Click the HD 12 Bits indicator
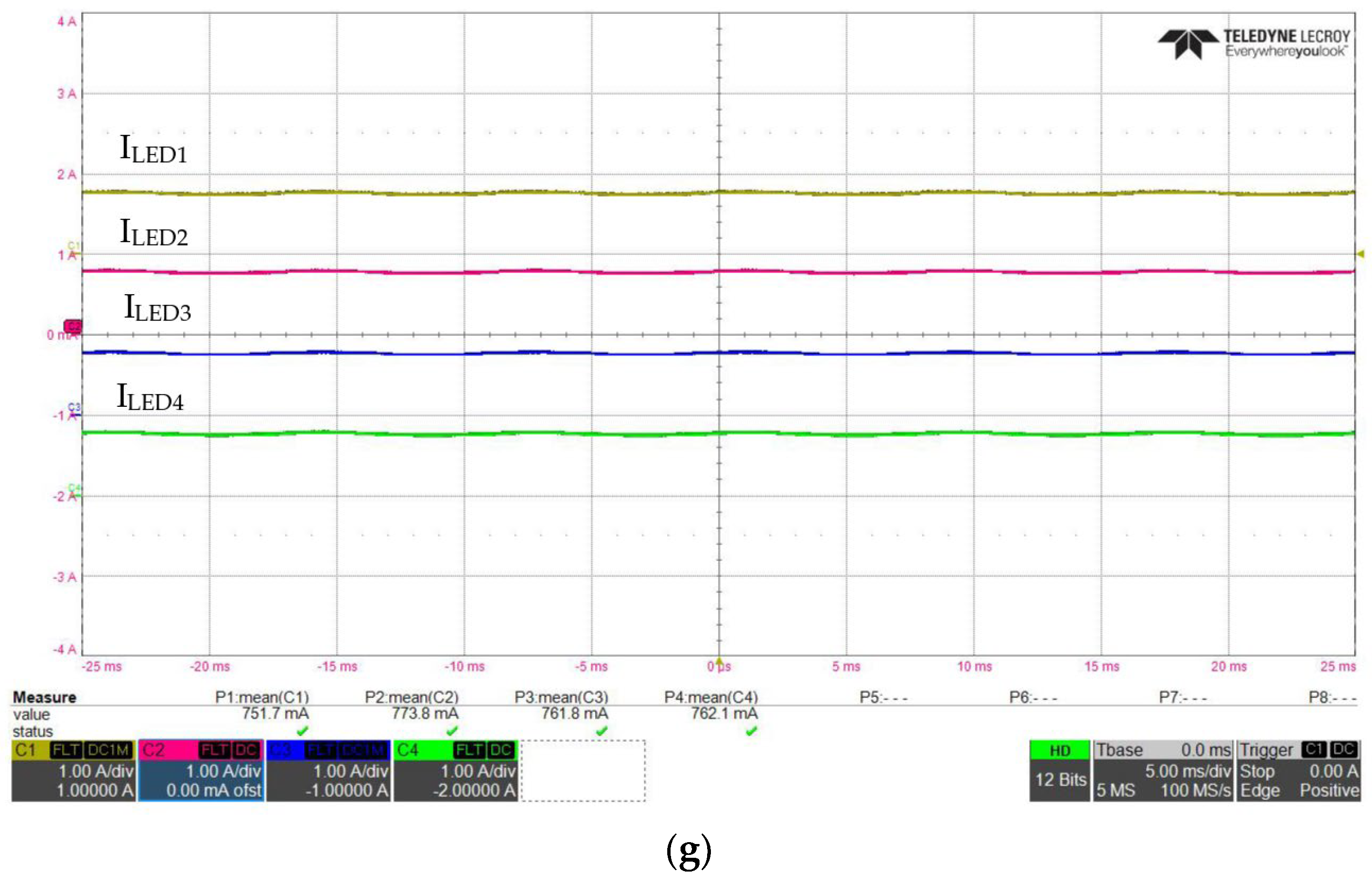Screen dimensions: 1372x882 tap(1059, 770)
